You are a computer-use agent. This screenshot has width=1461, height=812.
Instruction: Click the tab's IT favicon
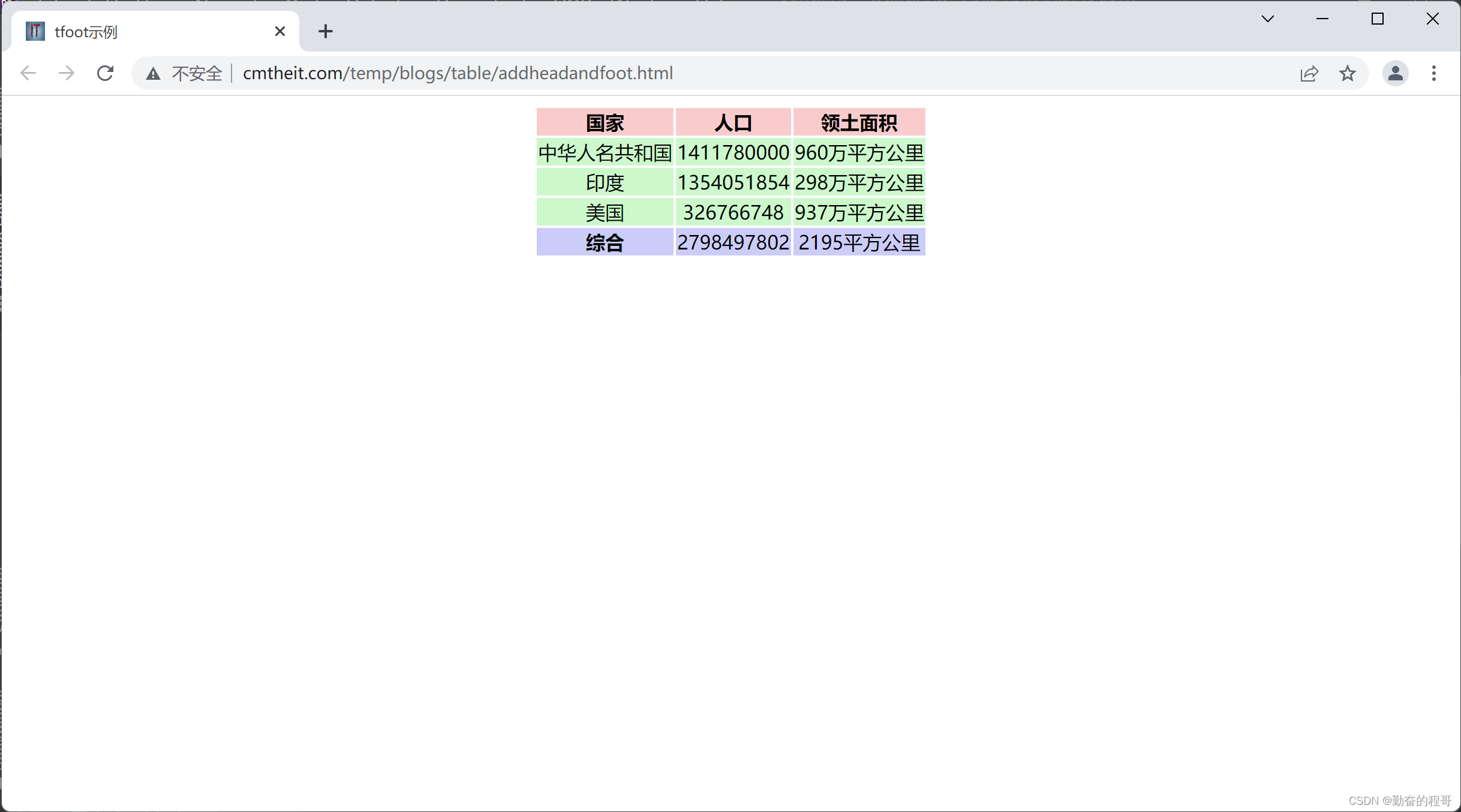tap(35, 31)
